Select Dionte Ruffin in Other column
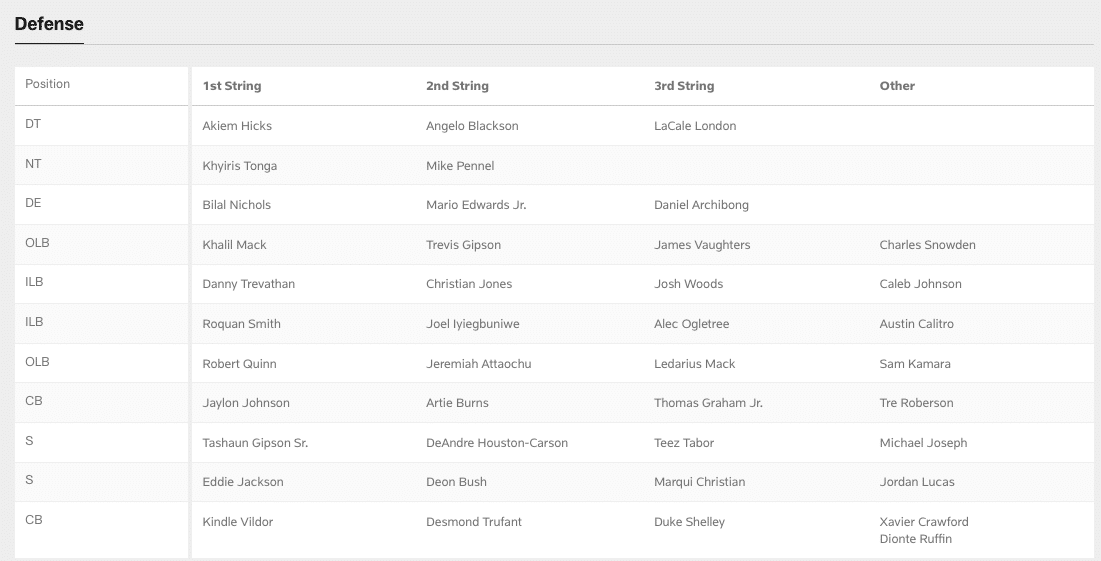Image resolution: width=1101 pixels, height=561 pixels. pos(915,539)
